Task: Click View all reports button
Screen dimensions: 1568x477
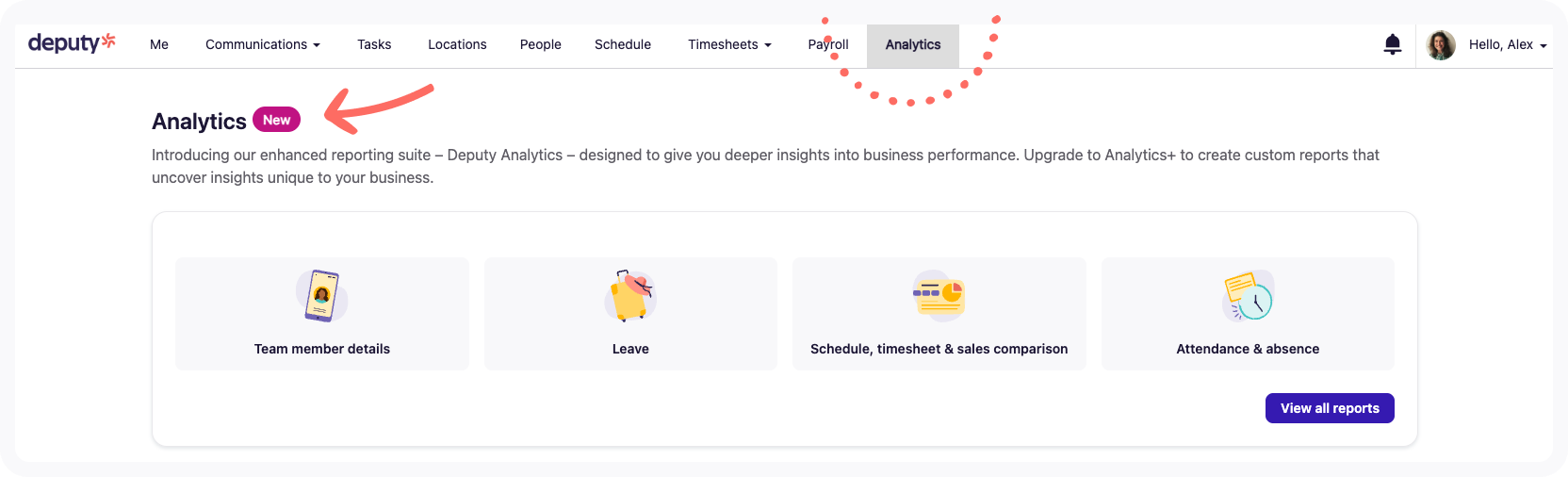Action: [x=1330, y=408]
